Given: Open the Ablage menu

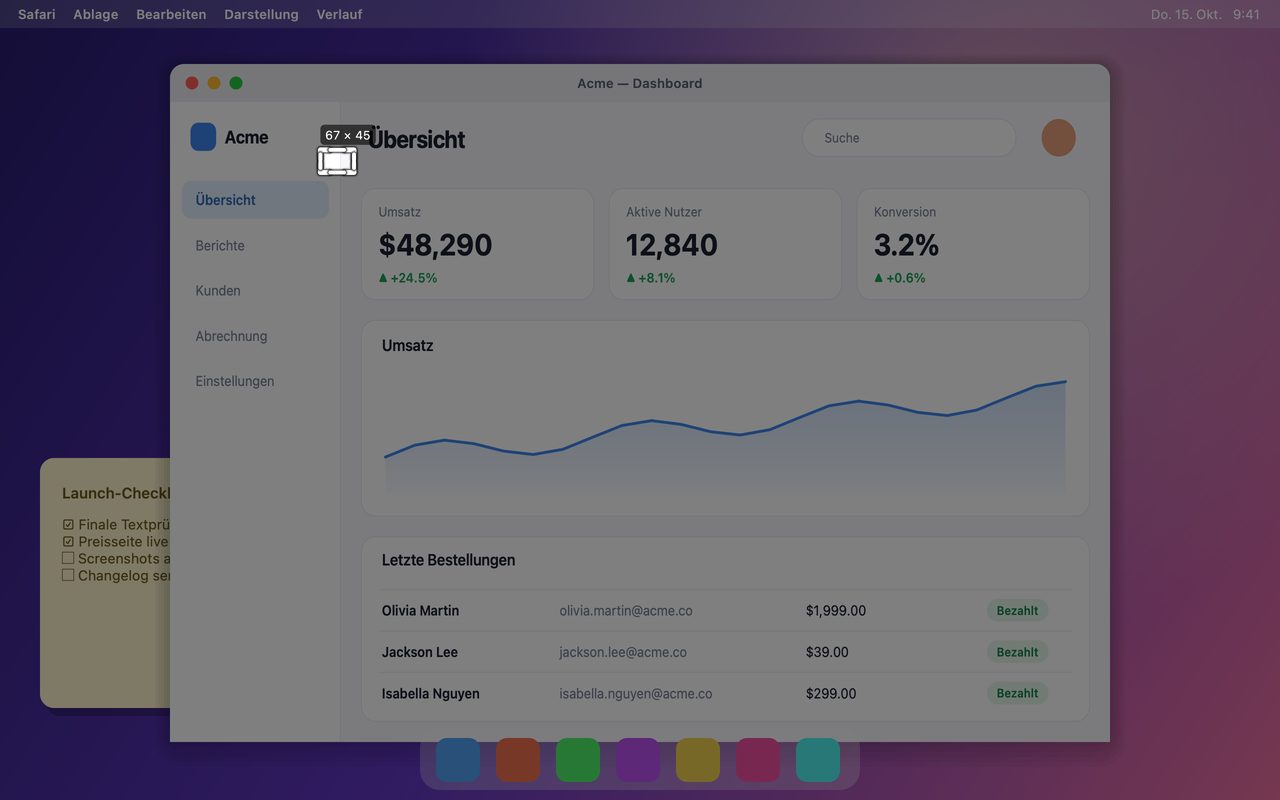Looking at the screenshot, I should tap(96, 14).
